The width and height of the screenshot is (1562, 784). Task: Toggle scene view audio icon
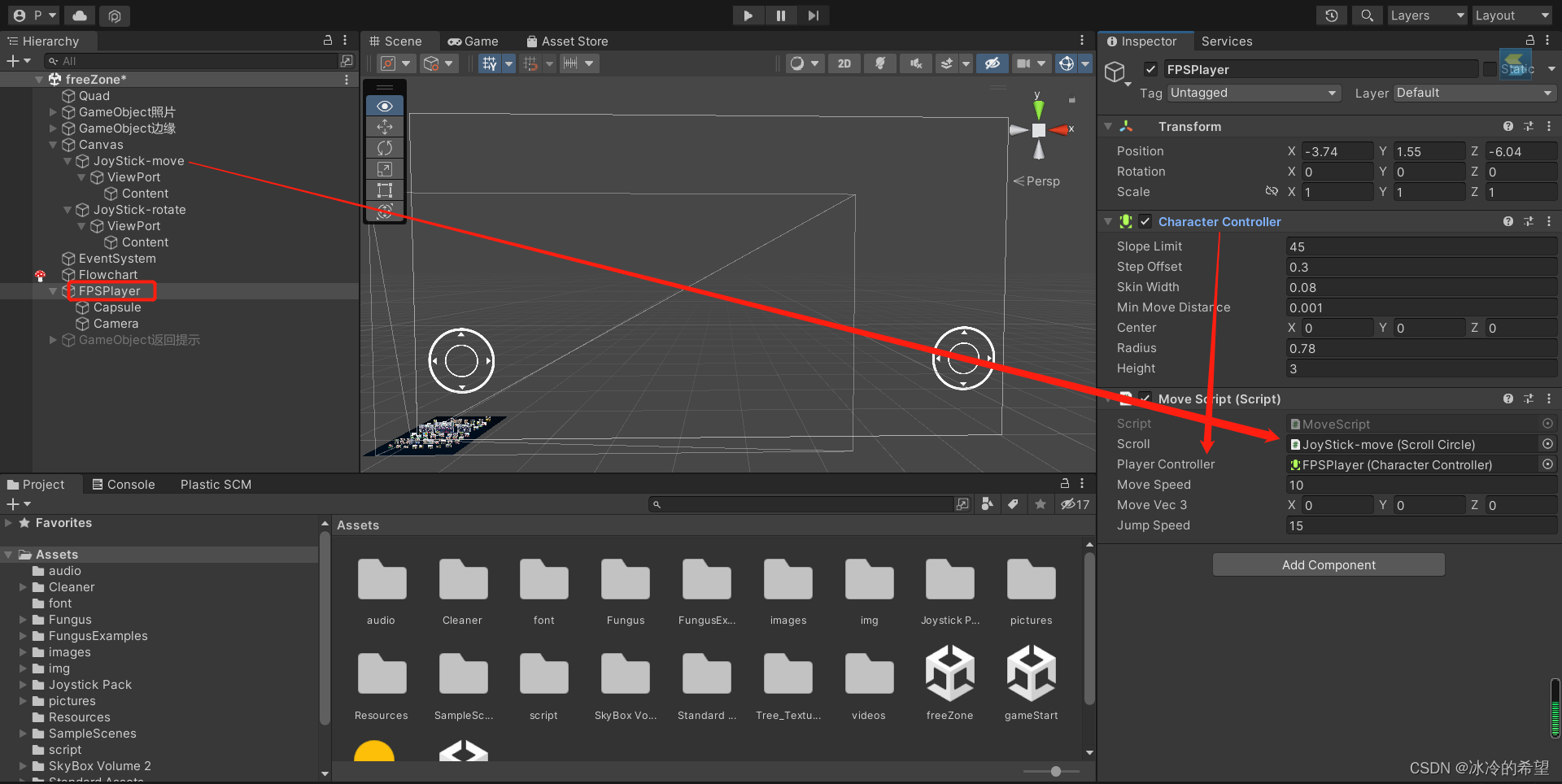pos(915,63)
